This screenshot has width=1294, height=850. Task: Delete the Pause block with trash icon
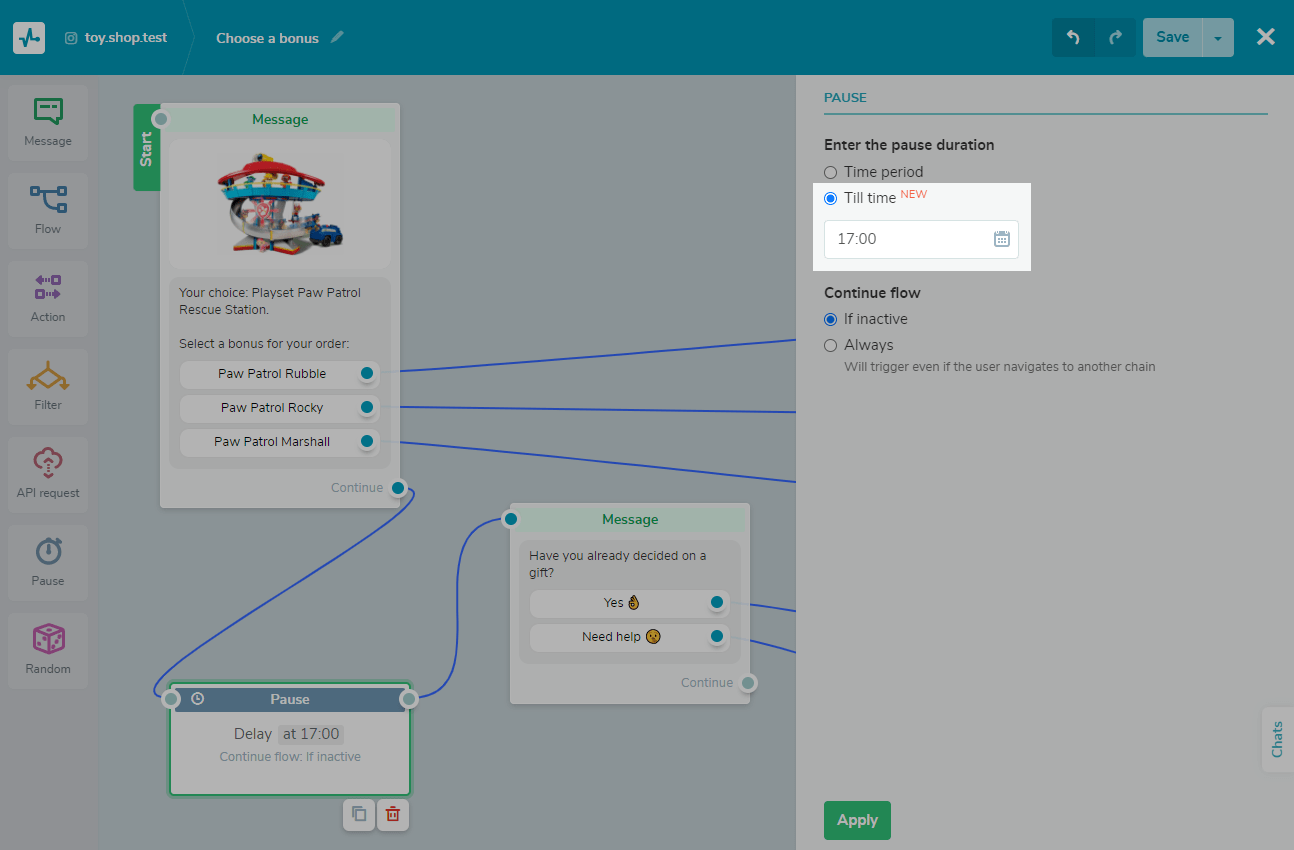pyautogui.click(x=393, y=814)
